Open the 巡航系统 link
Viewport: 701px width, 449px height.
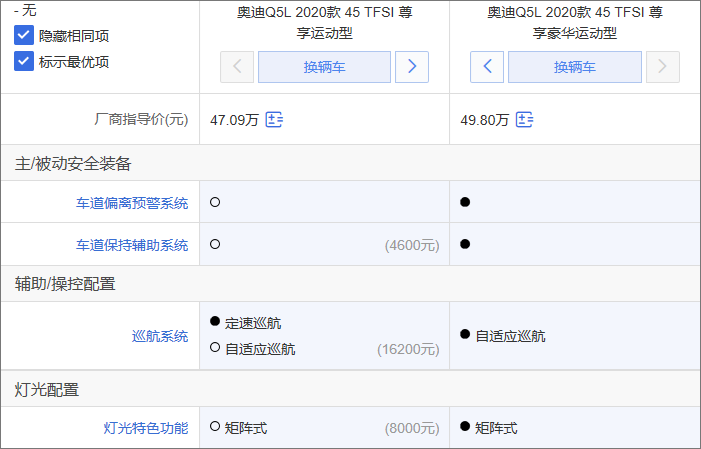coord(160,336)
